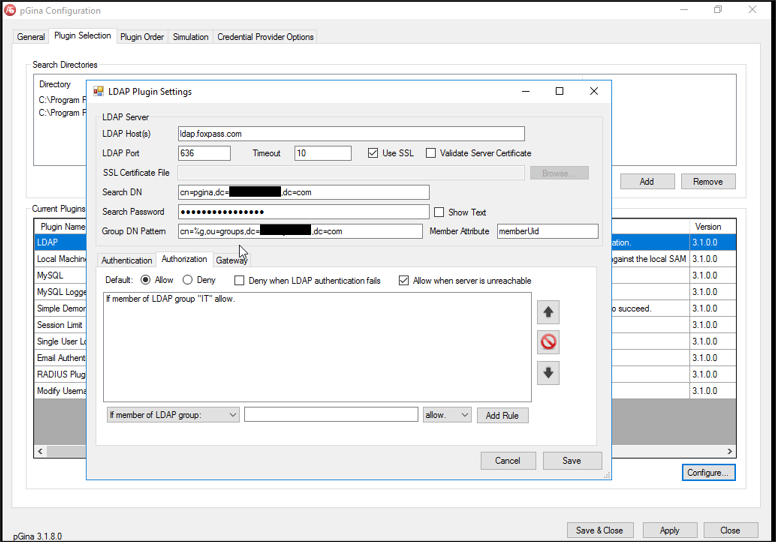
Task: Select the Deny default radio button
Action: 187,280
